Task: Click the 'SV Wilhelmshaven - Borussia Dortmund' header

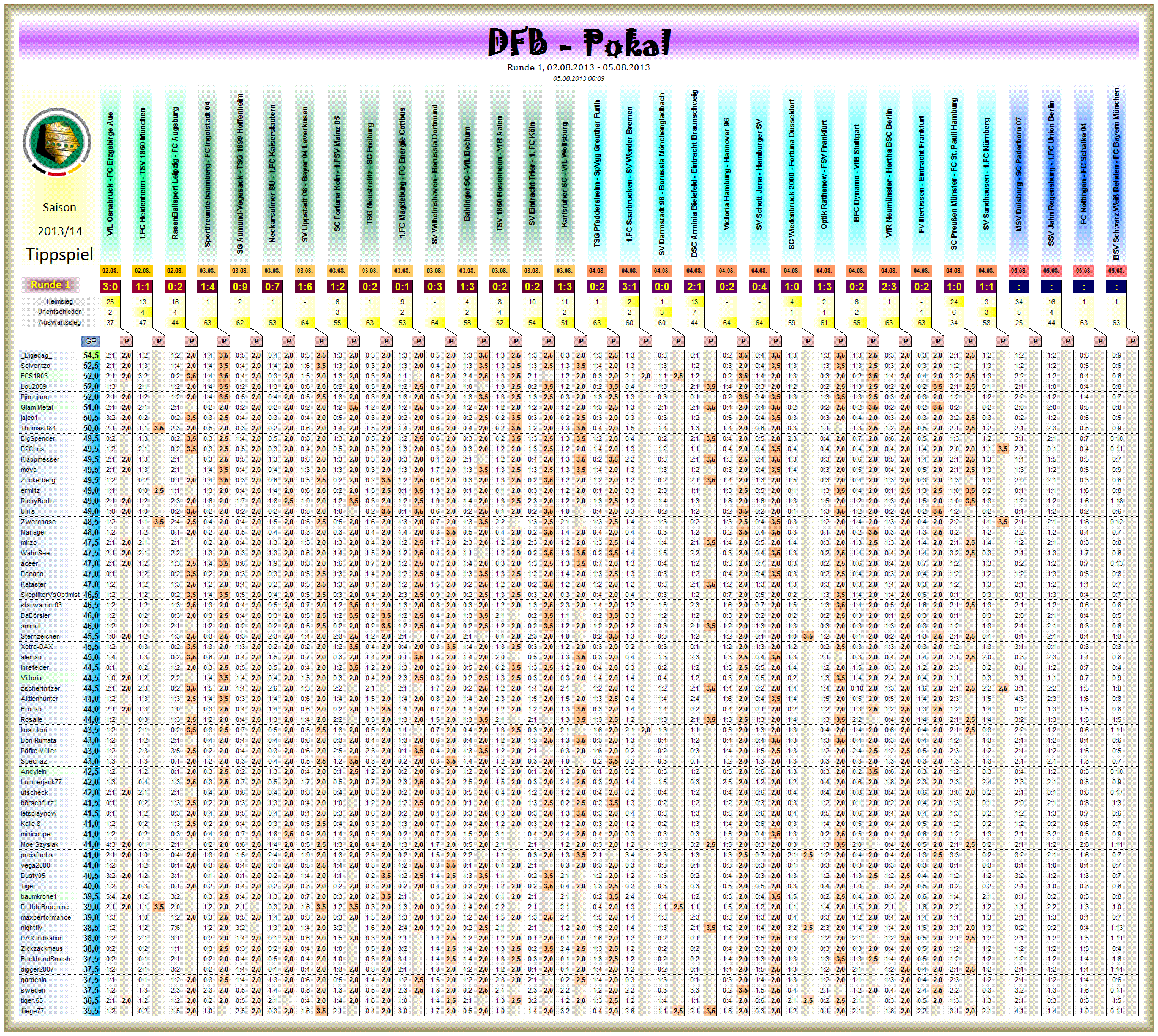Action: coord(435,175)
